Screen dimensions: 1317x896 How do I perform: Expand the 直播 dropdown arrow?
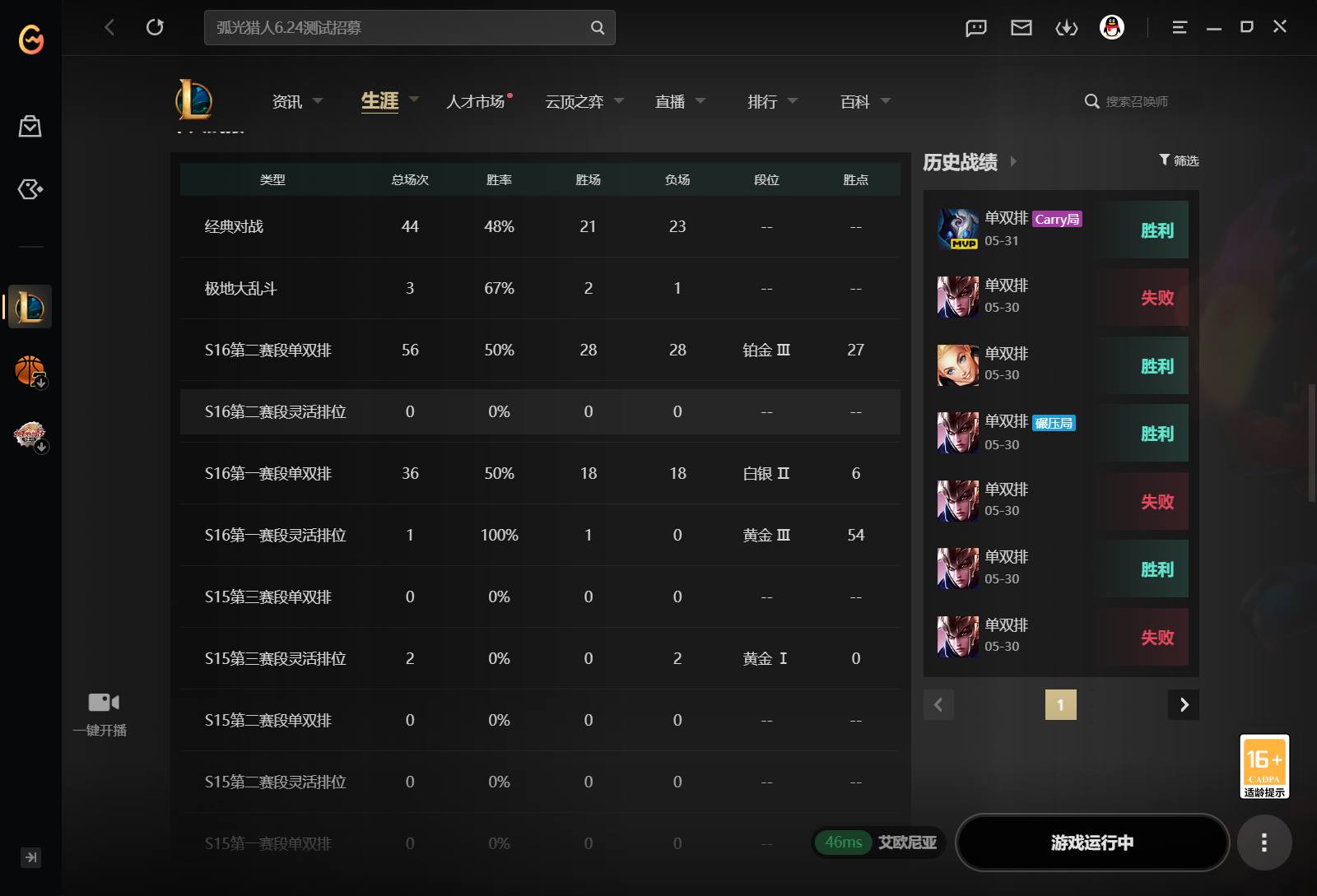(x=700, y=100)
